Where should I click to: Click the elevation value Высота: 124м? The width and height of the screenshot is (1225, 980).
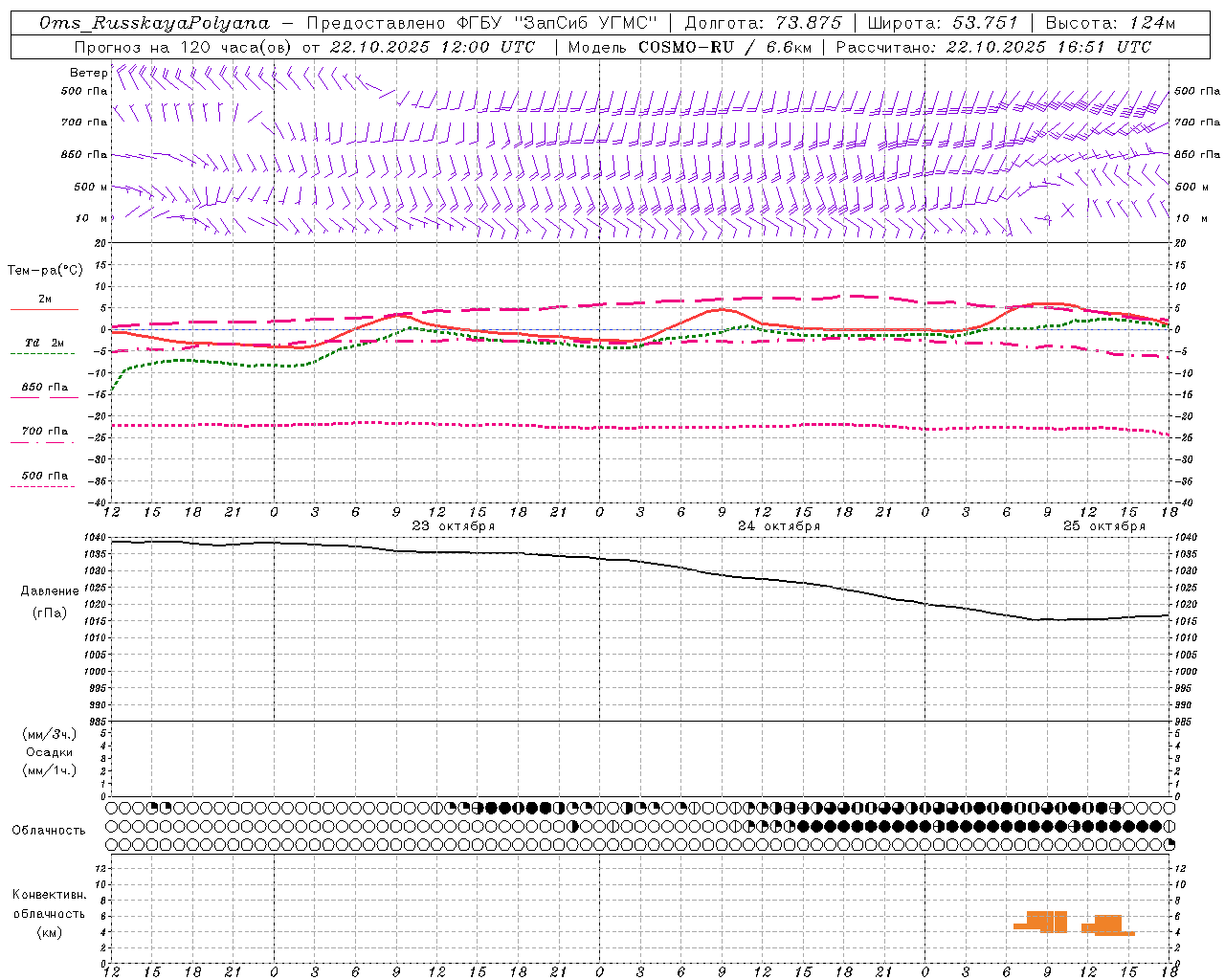click(x=1110, y=23)
